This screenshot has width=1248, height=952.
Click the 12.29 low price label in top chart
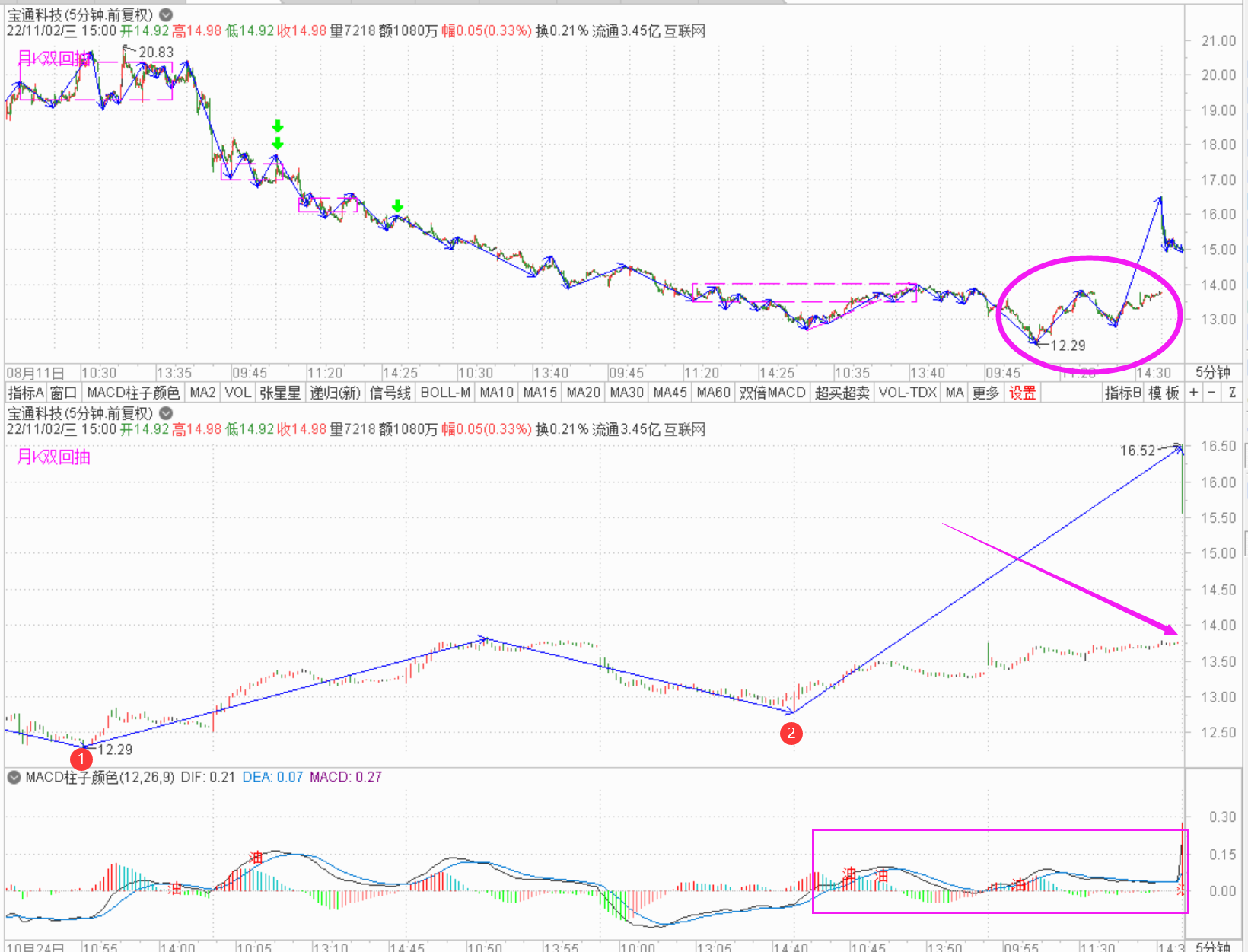coord(1067,345)
